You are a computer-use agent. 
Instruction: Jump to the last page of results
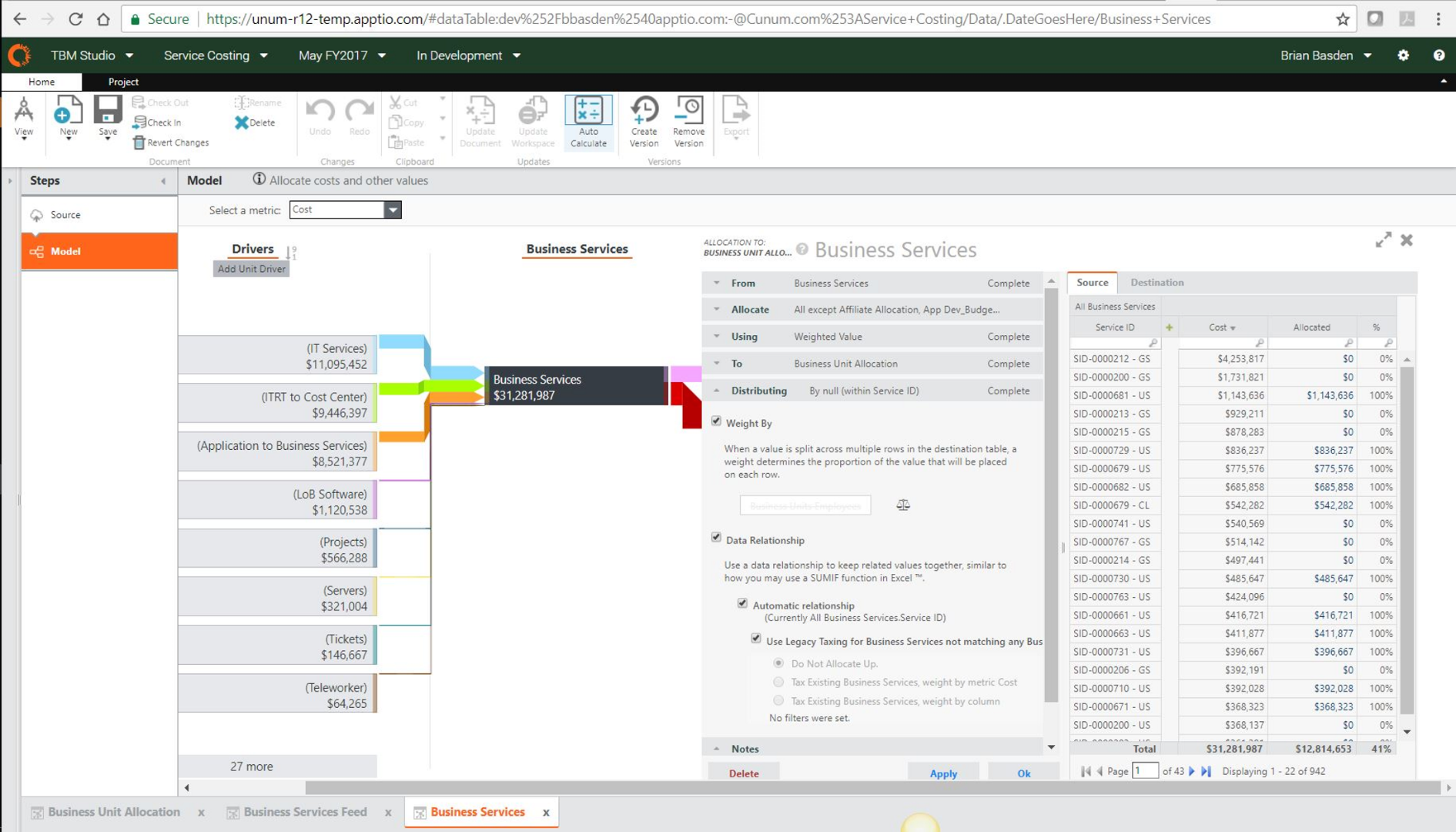click(x=1206, y=771)
